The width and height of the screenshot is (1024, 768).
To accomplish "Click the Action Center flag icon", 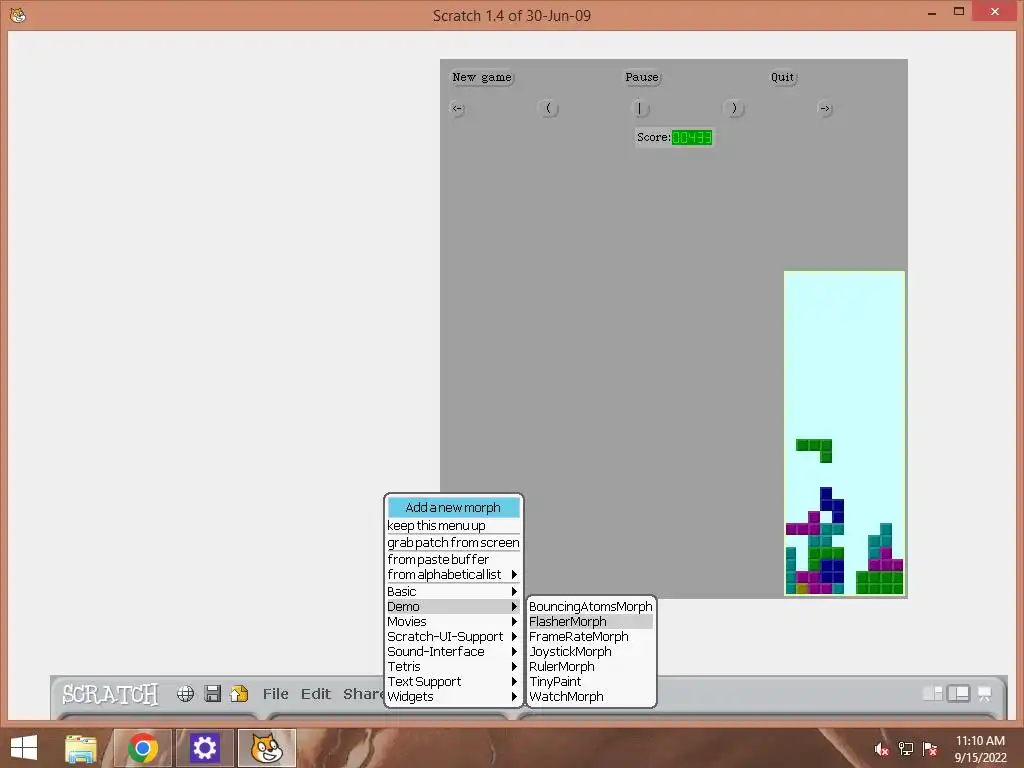I will [x=930, y=749].
